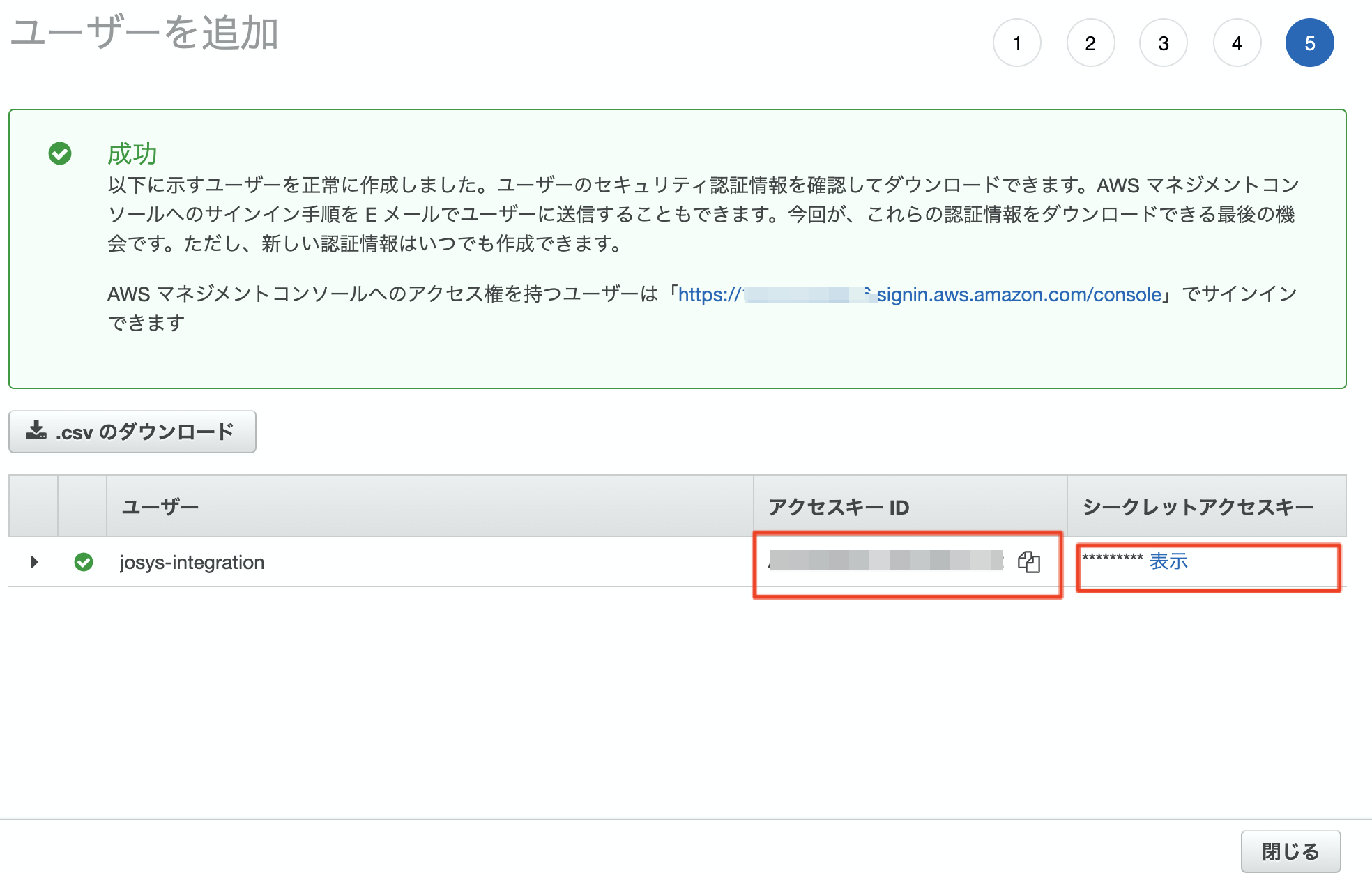Click the シークレットアクセスキー column header
Screen dimensions: 1372x873
pyautogui.click(x=1197, y=507)
